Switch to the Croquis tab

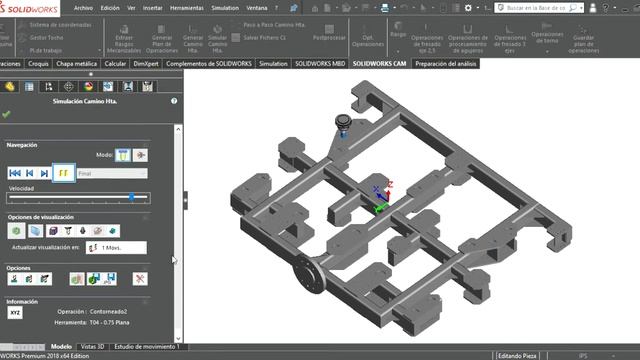[38, 64]
